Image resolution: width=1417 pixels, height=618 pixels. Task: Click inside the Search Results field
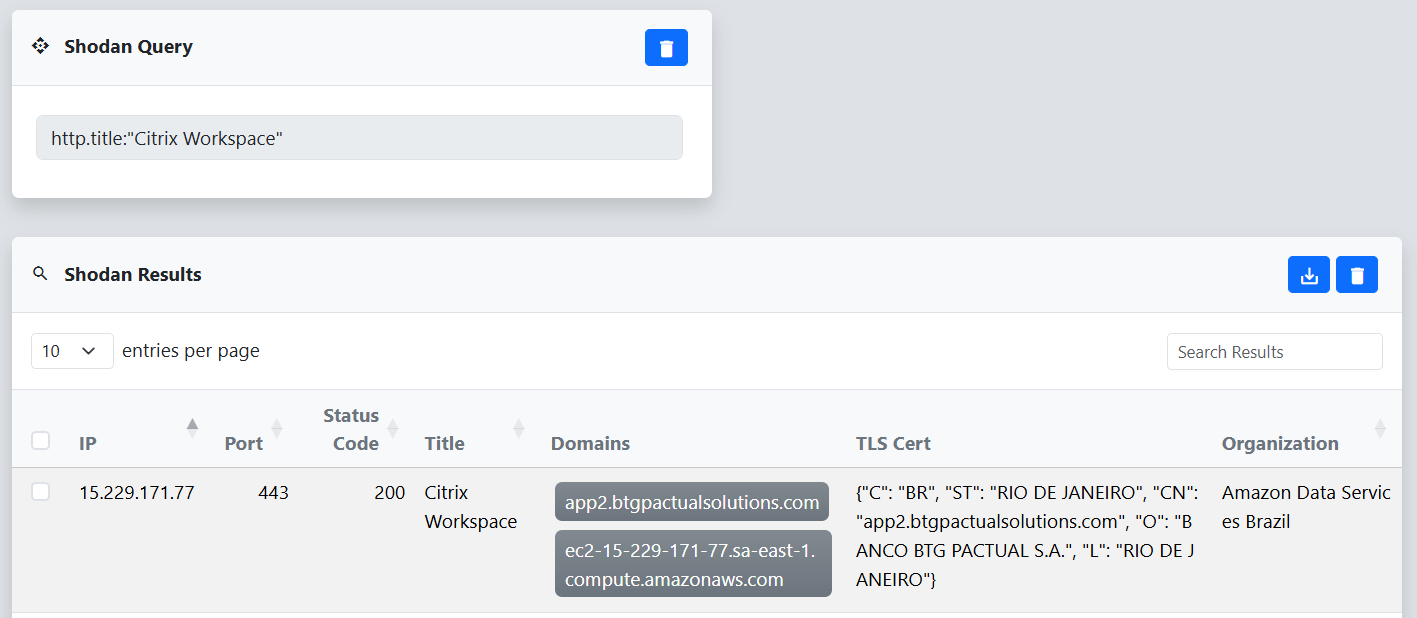click(1274, 351)
